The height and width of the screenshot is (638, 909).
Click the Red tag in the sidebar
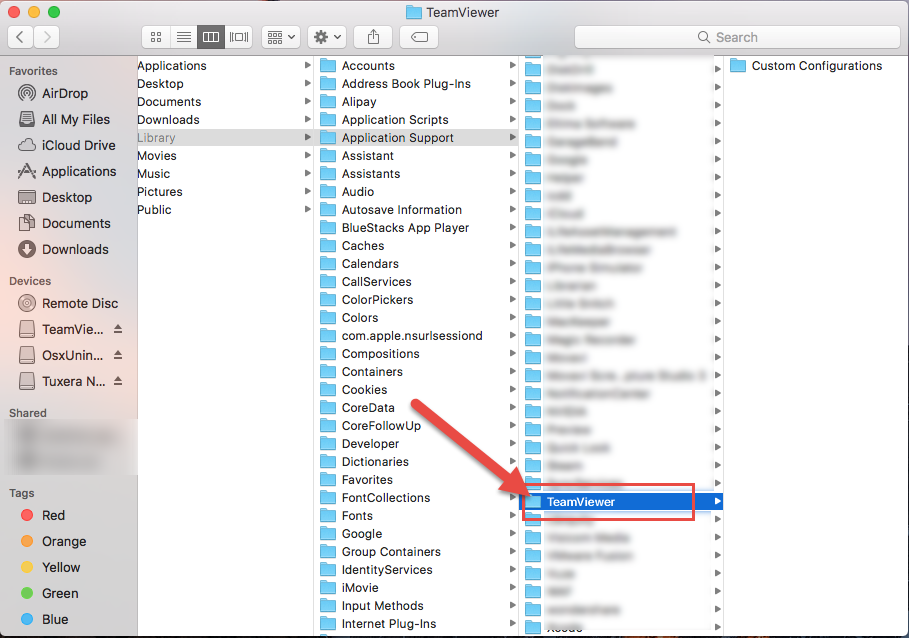[x=45, y=515]
